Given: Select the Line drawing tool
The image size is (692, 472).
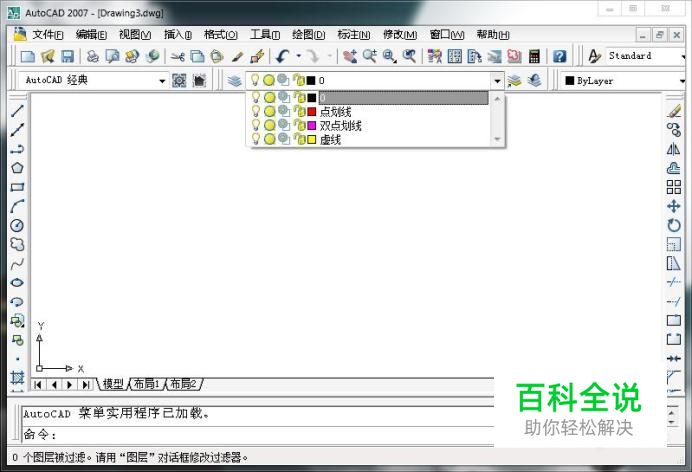Looking at the screenshot, I should coord(17,111).
